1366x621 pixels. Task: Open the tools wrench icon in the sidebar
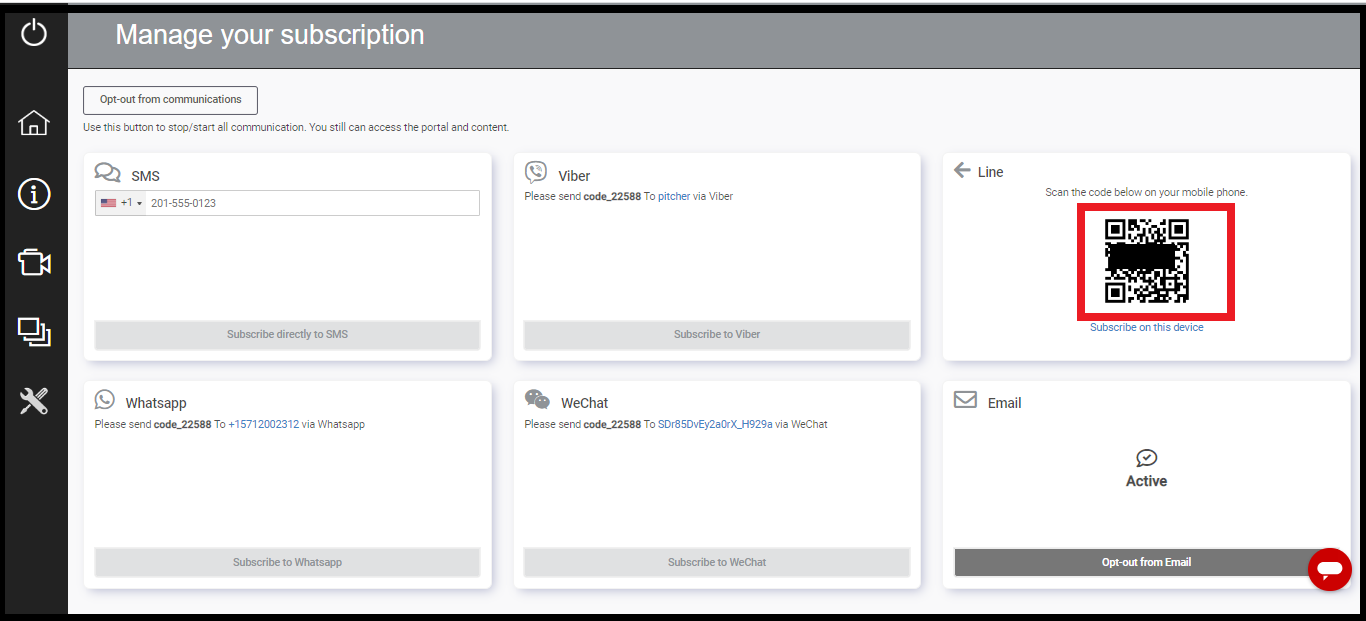pos(34,402)
